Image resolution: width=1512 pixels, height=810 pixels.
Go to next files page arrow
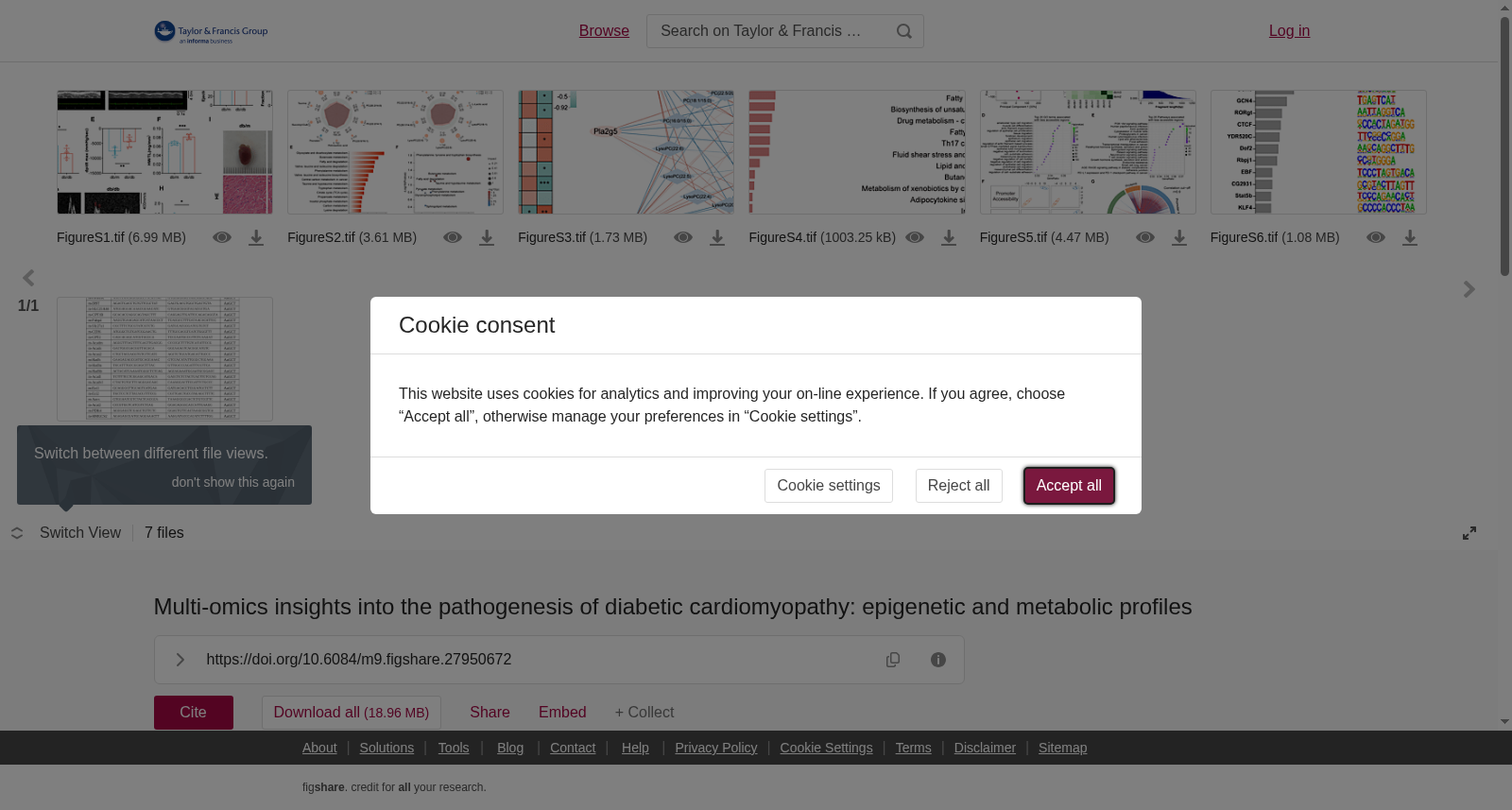(x=1469, y=289)
